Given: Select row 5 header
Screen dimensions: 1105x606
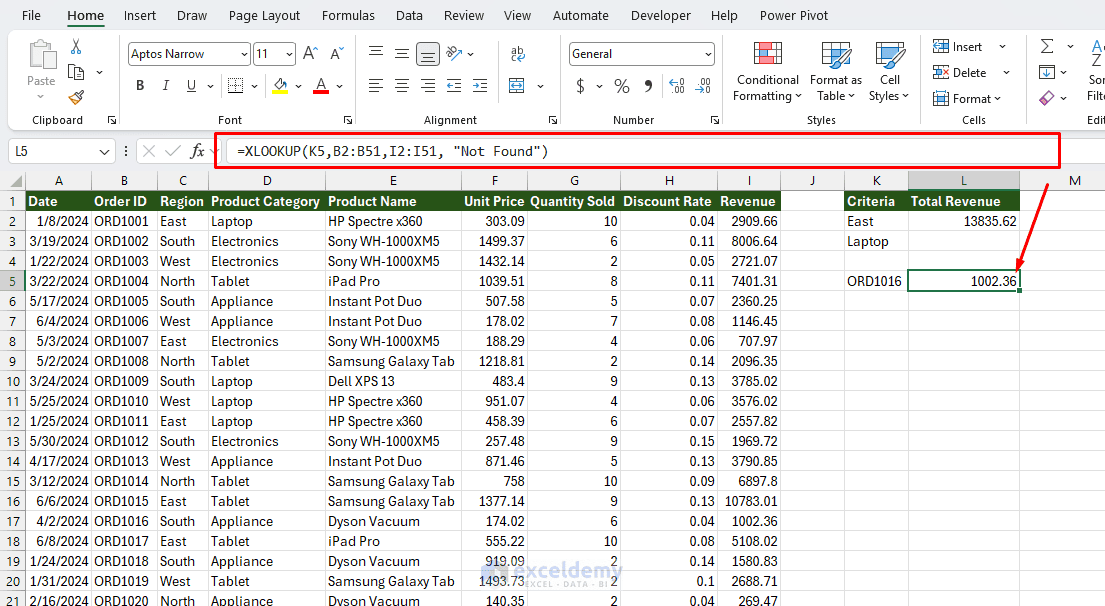Looking at the screenshot, I should point(13,281).
